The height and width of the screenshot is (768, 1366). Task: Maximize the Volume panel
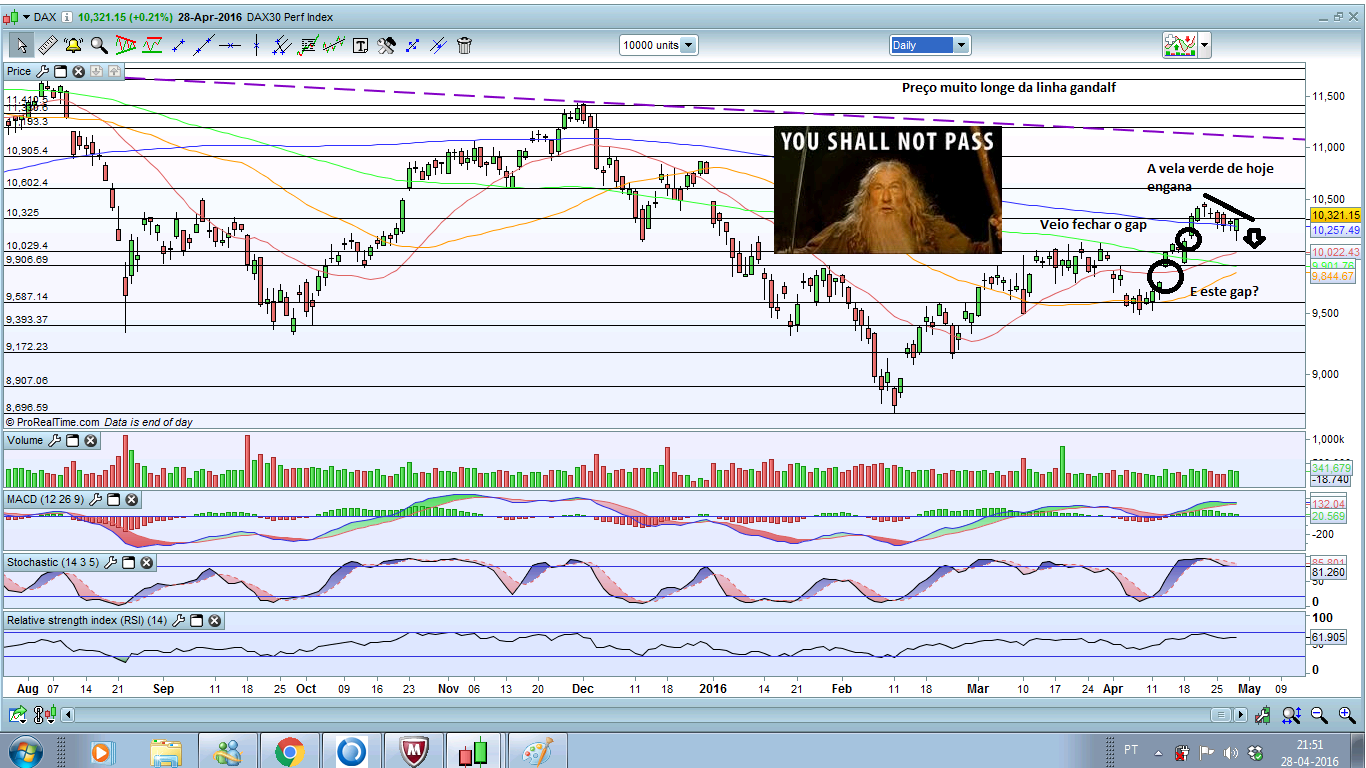72,440
